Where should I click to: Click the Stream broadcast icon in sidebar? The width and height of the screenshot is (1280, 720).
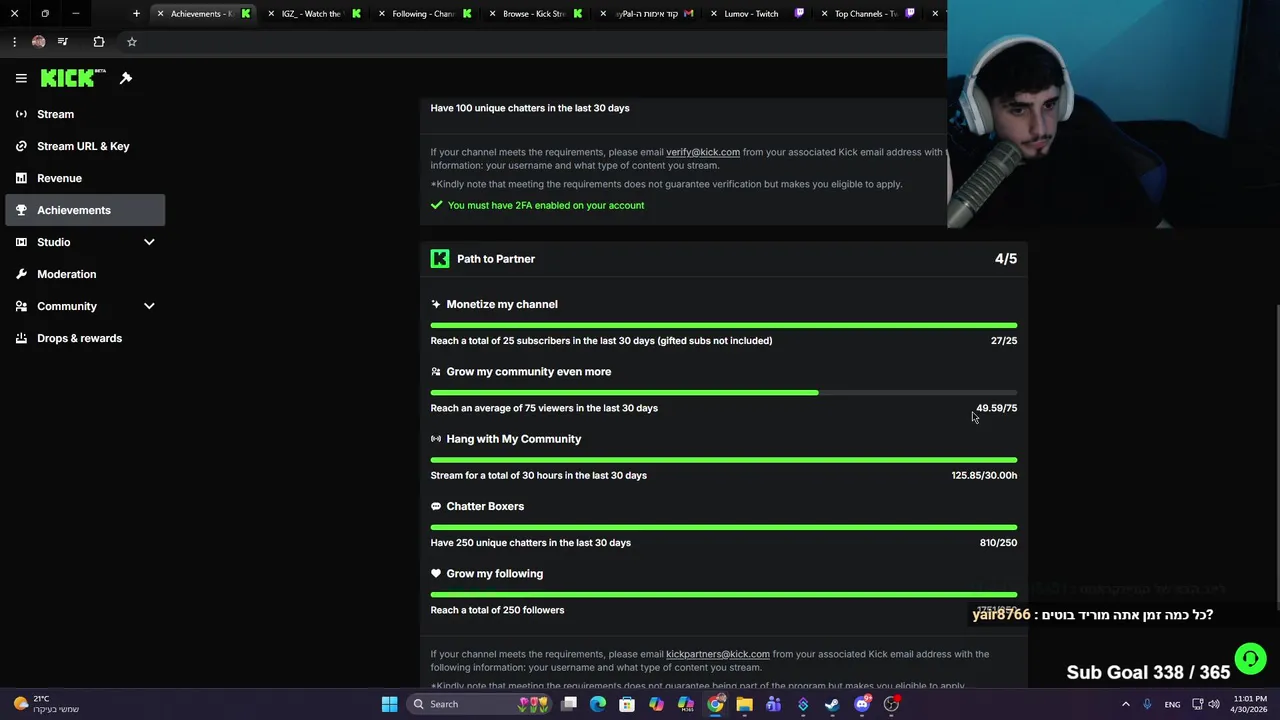[x=21, y=114]
